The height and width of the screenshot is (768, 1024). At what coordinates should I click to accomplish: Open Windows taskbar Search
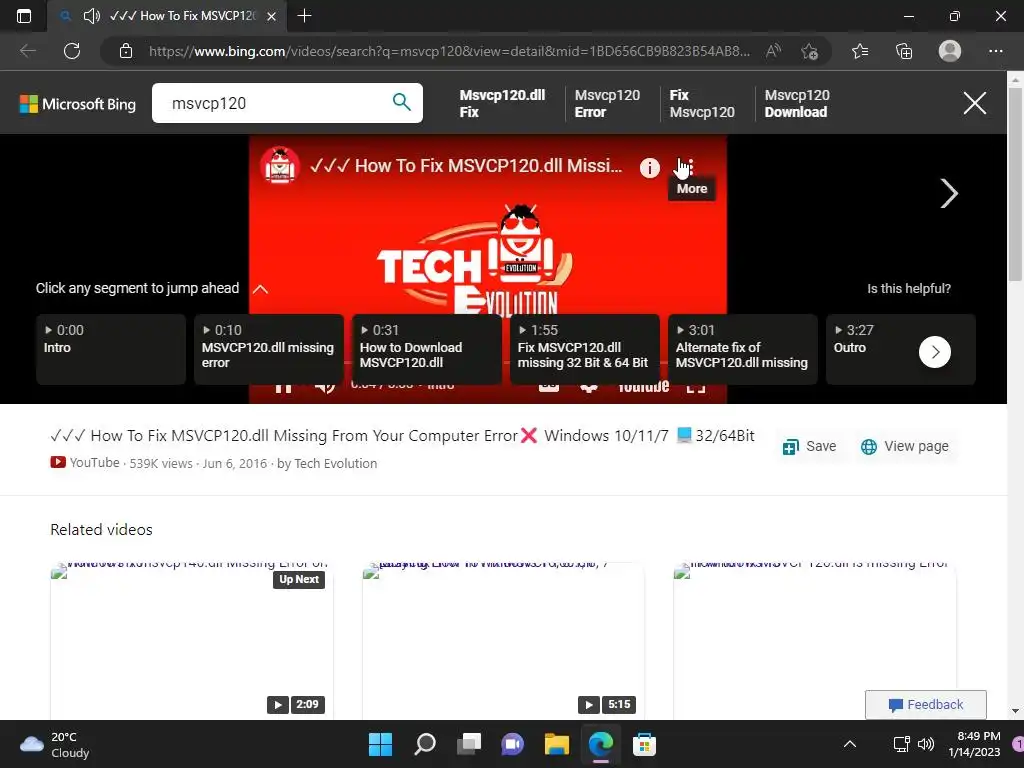[x=424, y=744]
